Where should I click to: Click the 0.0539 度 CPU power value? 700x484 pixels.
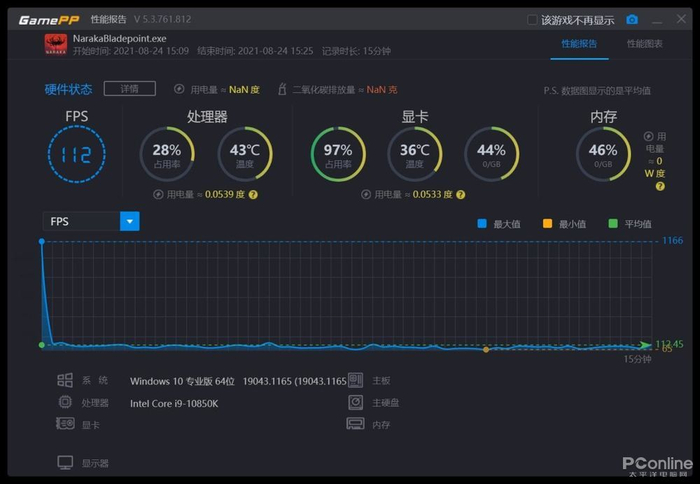225,195
